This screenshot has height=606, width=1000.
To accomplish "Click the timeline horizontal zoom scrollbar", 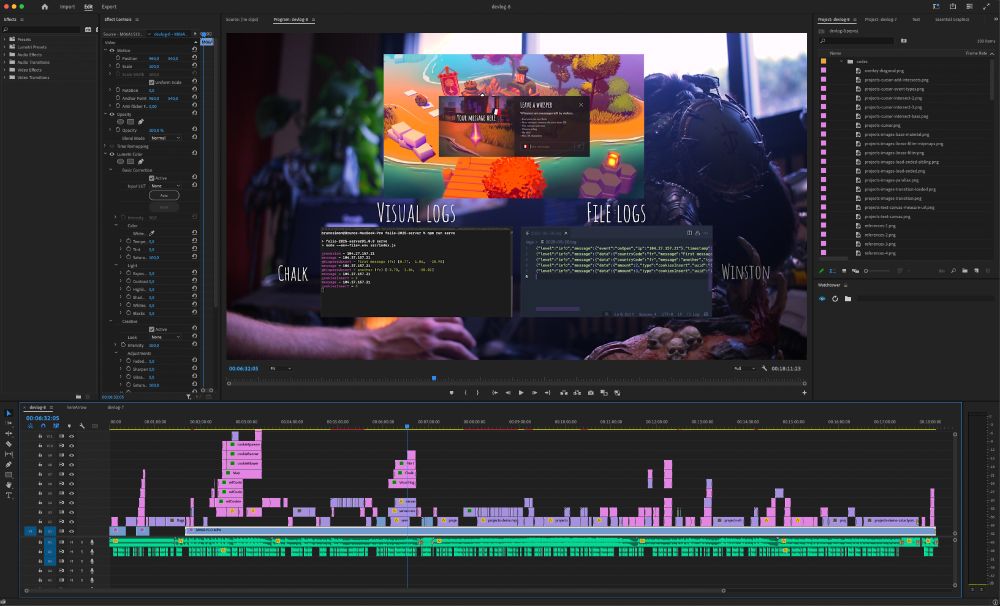I will coord(375,591).
